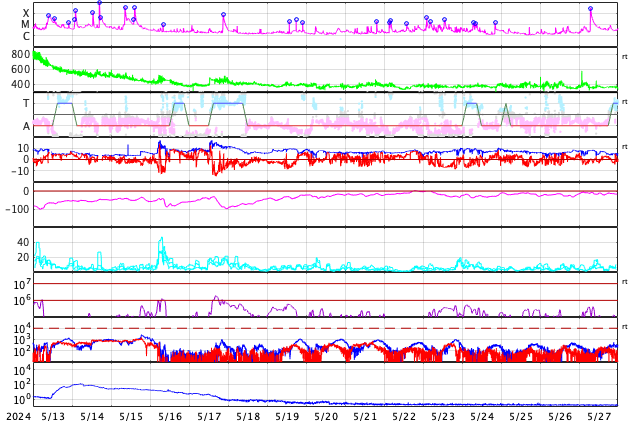Click the 20 axis value
The image size is (634, 424).
click(23, 257)
